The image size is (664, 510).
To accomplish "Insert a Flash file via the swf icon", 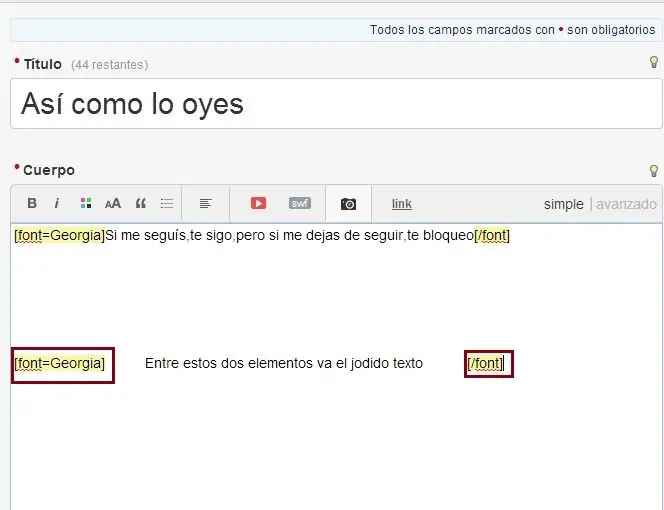I will point(300,203).
